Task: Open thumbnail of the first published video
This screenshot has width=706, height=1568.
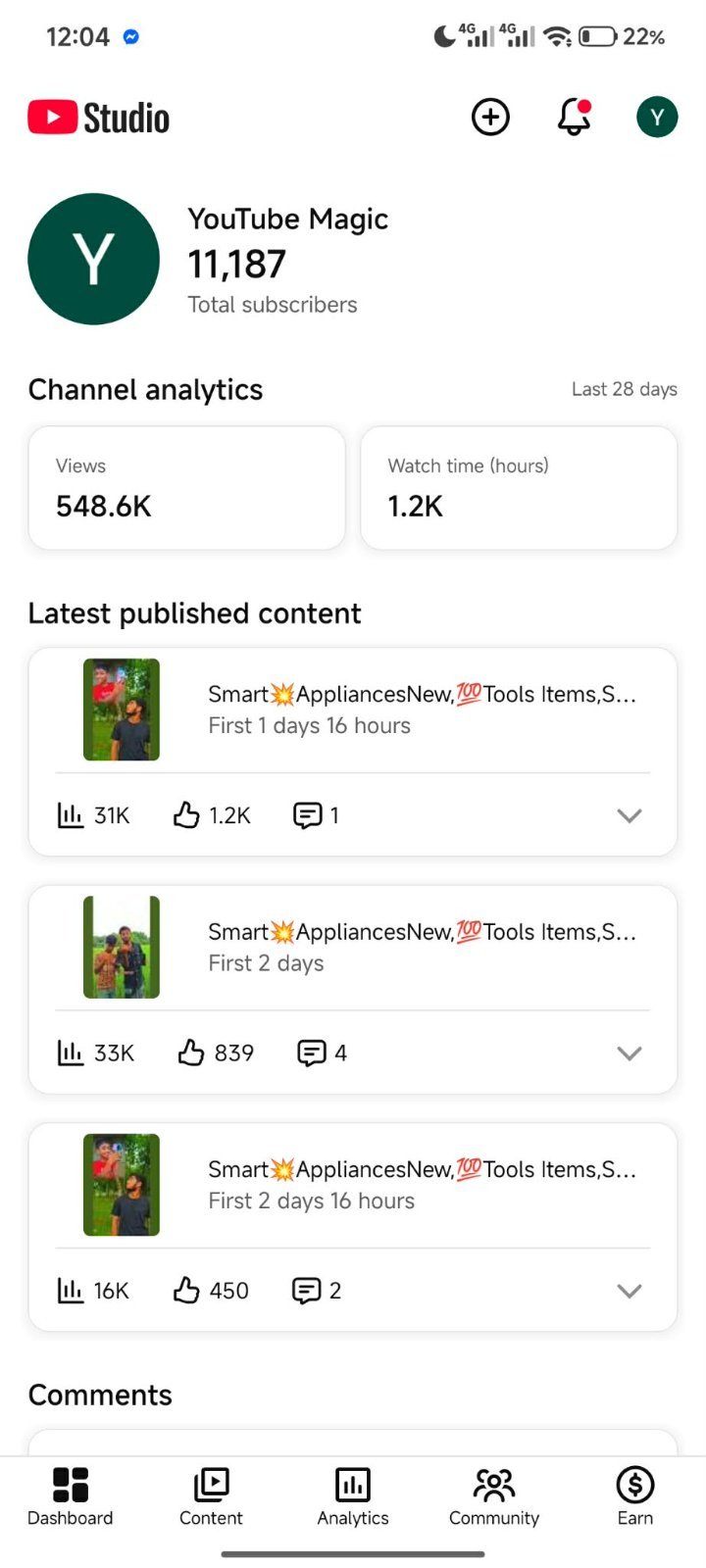Action: tap(122, 710)
